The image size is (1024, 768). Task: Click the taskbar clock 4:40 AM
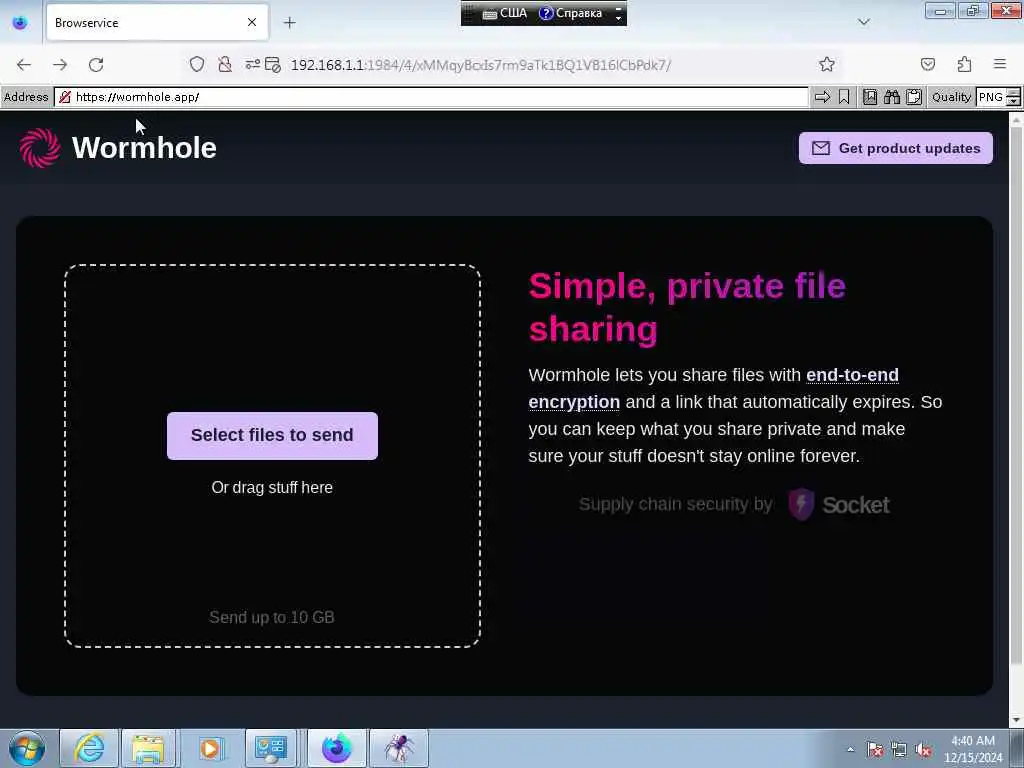972,749
